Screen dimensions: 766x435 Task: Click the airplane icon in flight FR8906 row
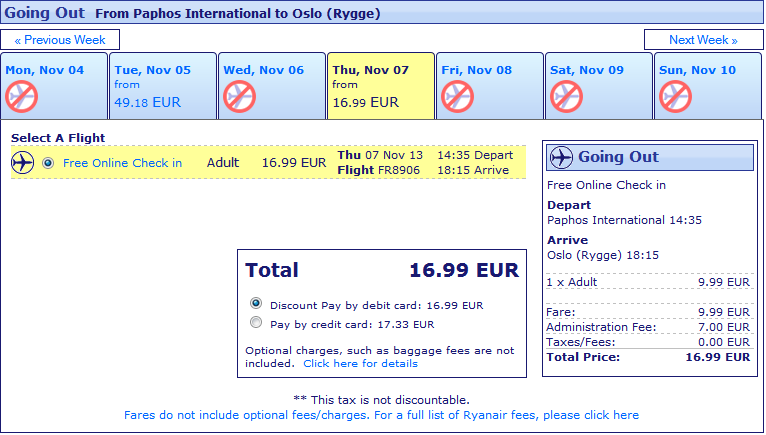[x=22, y=162]
